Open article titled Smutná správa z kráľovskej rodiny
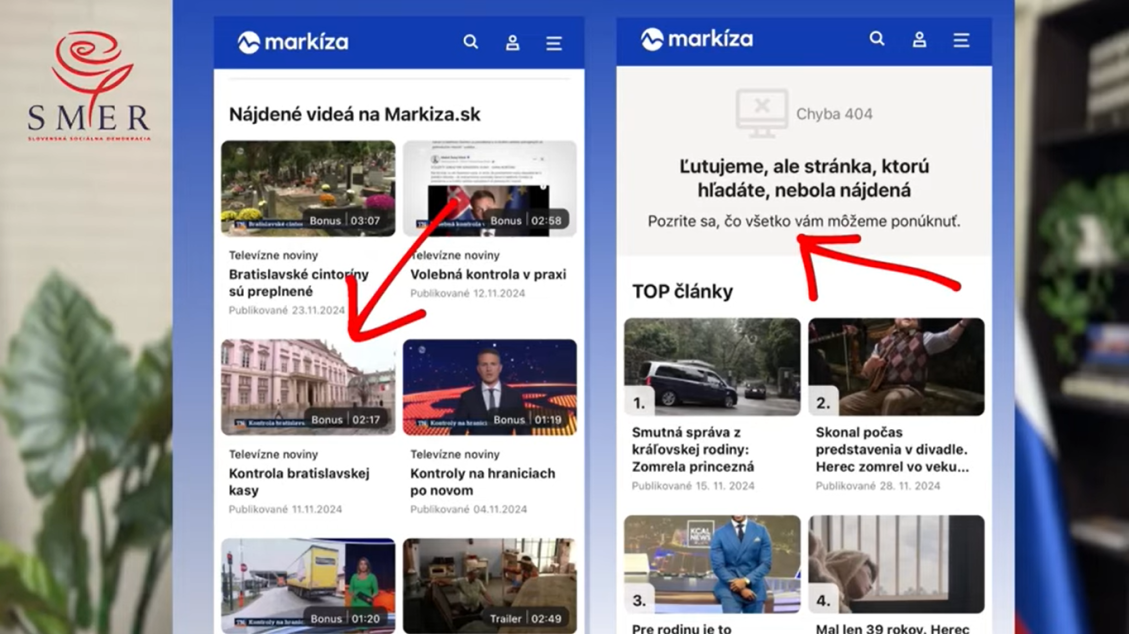This screenshot has height=634, width=1129. click(693, 450)
